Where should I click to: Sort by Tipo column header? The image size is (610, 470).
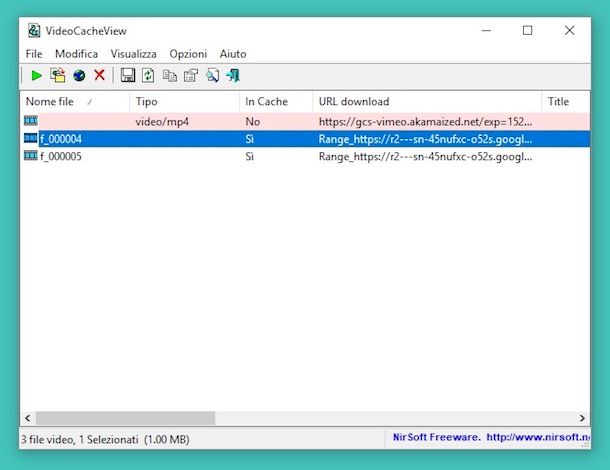click(x=184, y=102)
